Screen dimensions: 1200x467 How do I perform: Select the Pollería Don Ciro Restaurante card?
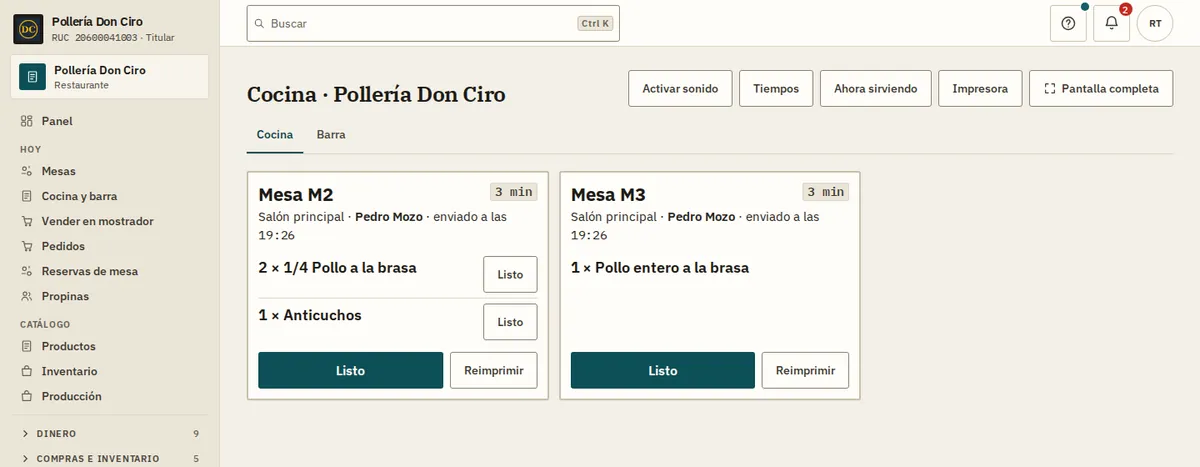110,77
